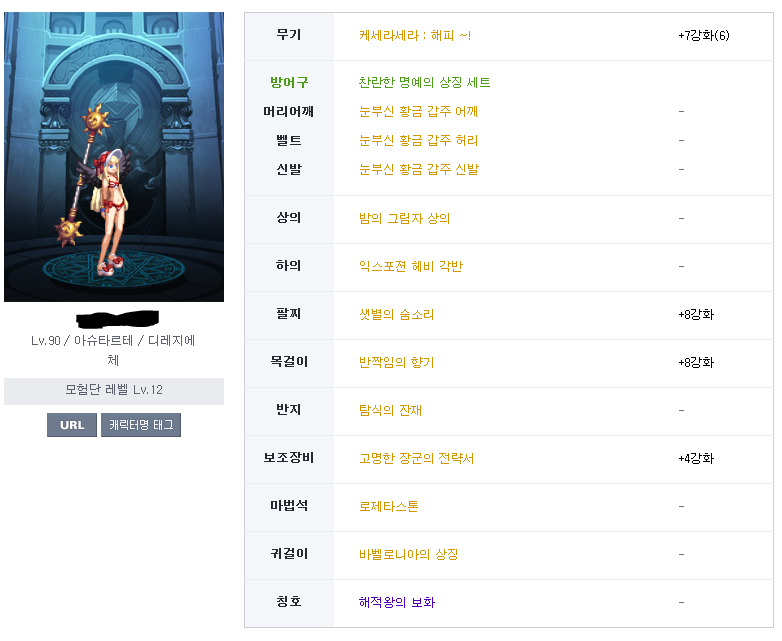Image resolution: width=782 pixels, height=641 pixels.
Task: Select the 마법석 row label
Action: pyautogui.click(x=289, y=505)
